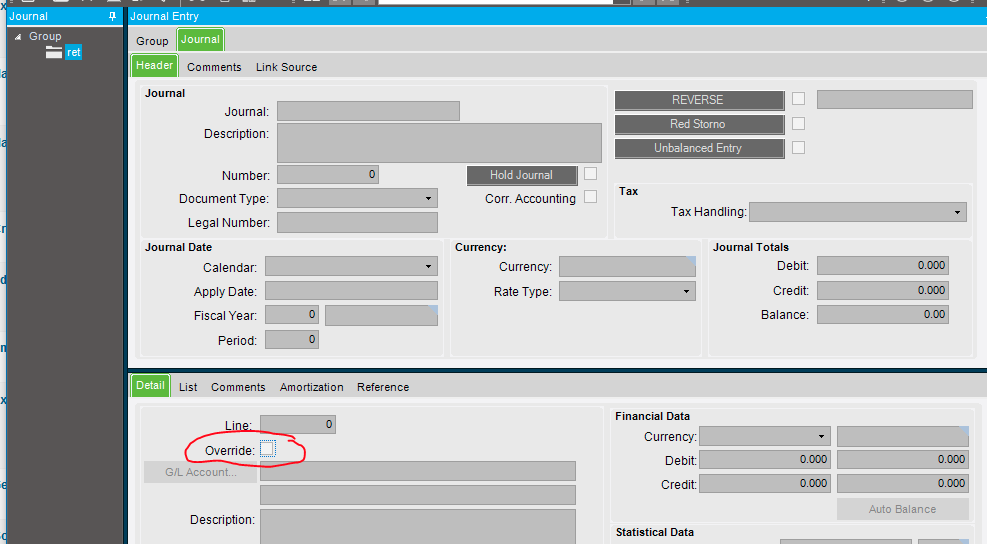Open the Reference tab
Screen dimensions: 987x544
tap(383, 387)
